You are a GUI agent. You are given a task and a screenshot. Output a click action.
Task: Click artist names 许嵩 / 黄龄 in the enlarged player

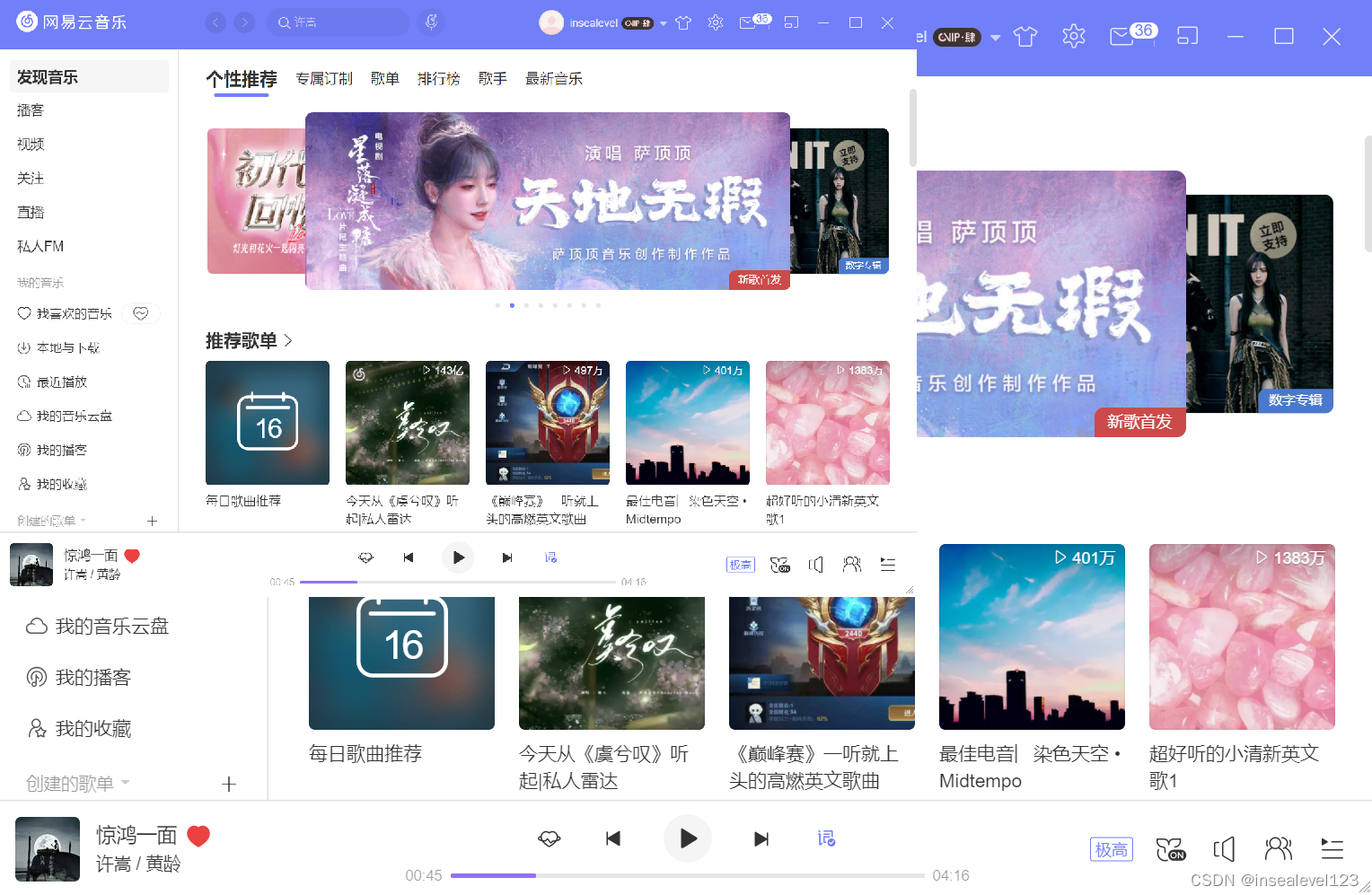coord(138,864)
